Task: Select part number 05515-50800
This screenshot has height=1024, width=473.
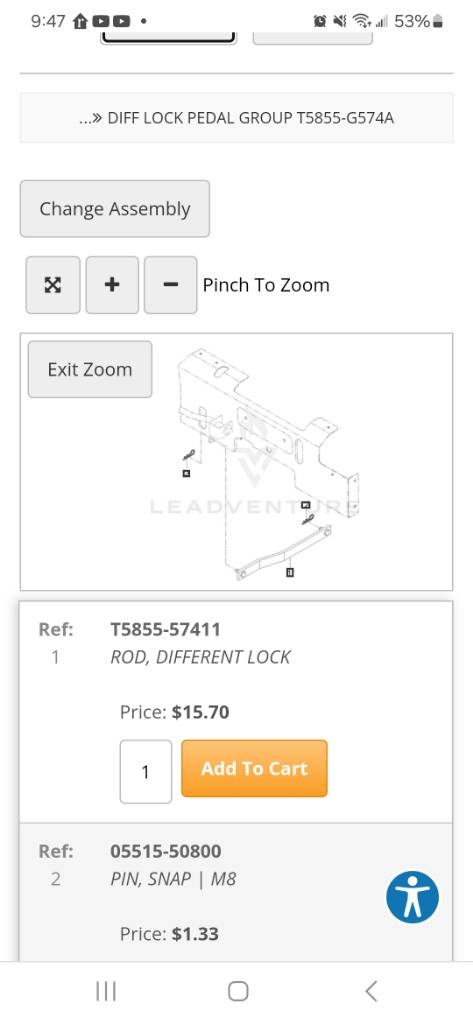Action: click(166, 852)
